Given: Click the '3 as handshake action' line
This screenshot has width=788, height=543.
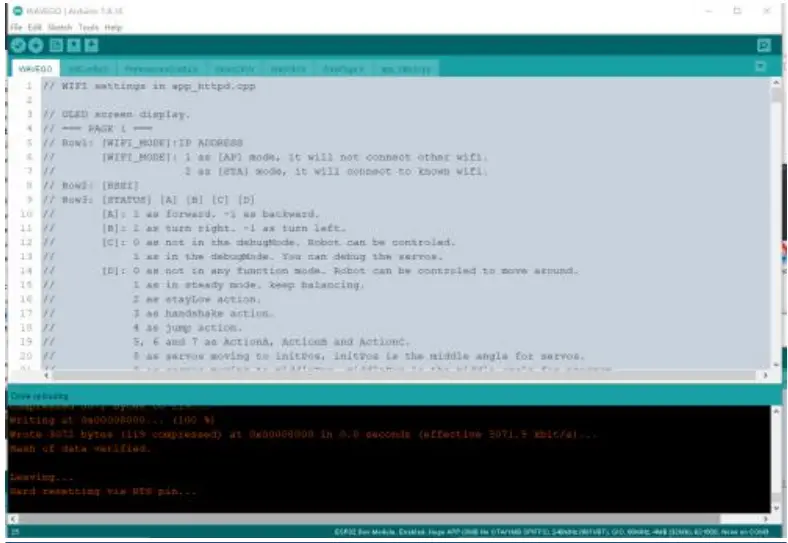Looking at the screenshot, I should pos(159,313).
